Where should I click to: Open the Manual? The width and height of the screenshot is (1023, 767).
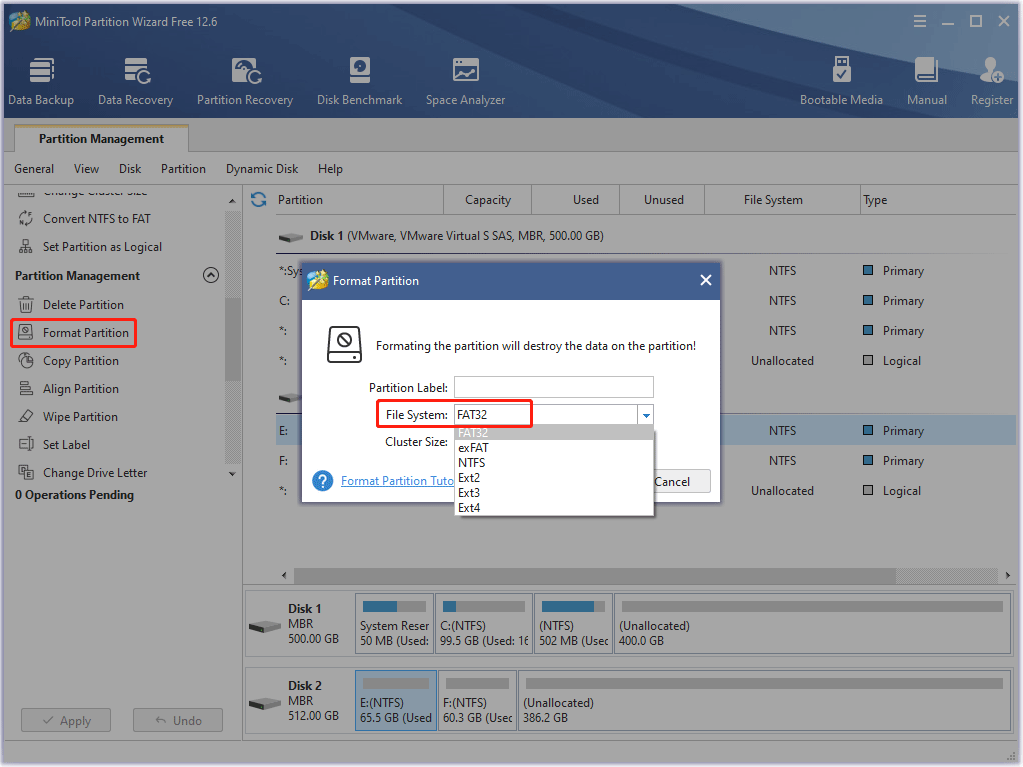click(x=926, y=81)
